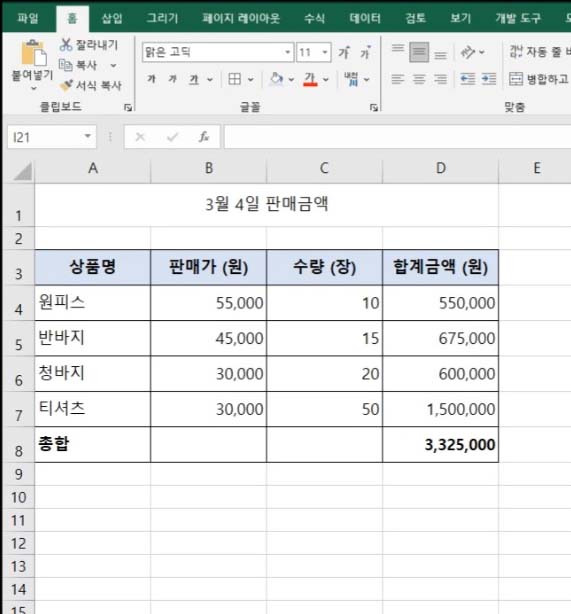Decrease indent
571x614 pixels.
click(x=468, y=79)
